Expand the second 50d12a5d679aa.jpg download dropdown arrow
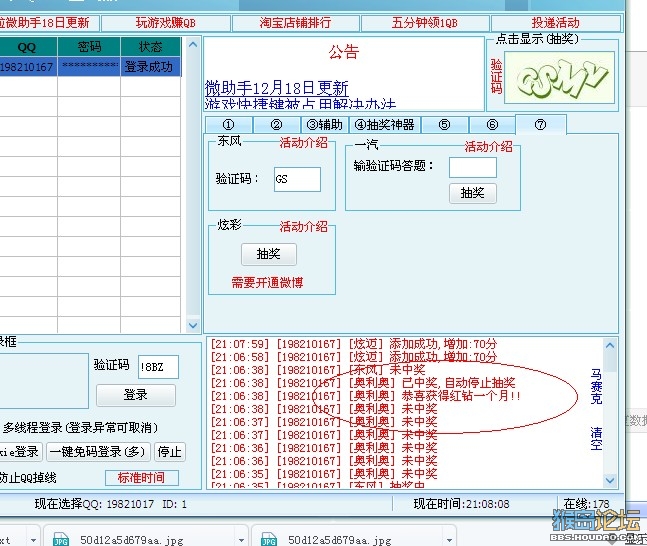The width and height of the screenshot is (647, 546). pyautogui.click(x=449, y=539)
